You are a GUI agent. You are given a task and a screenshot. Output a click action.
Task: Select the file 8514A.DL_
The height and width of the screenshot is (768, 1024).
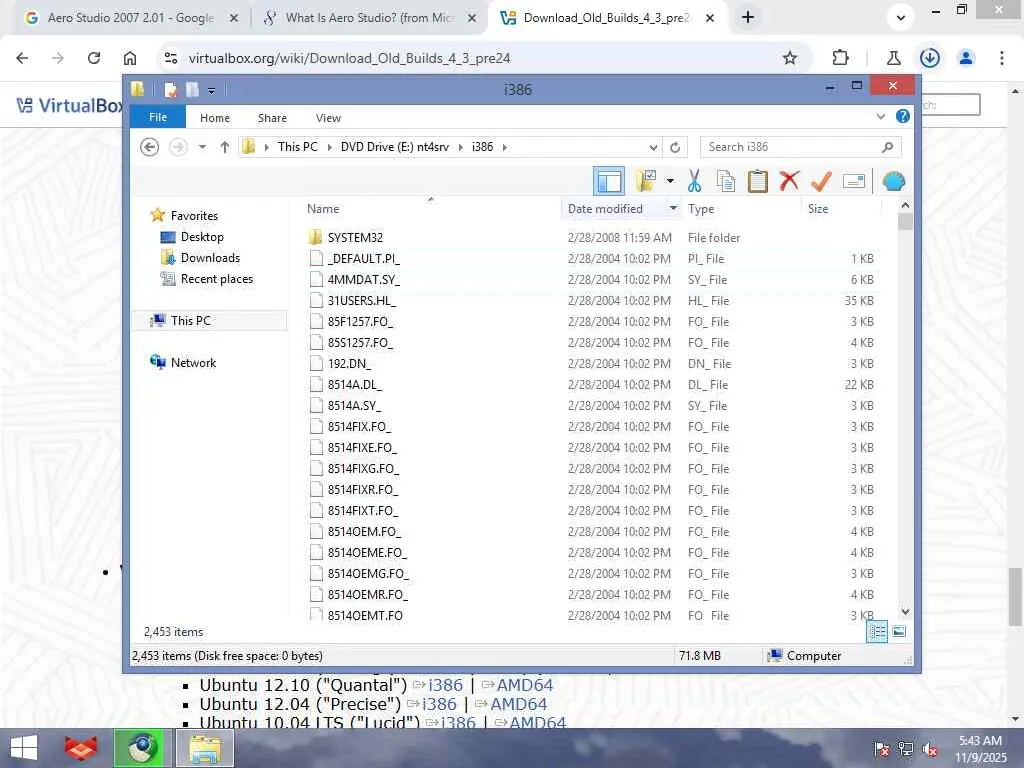coord(355,385)
